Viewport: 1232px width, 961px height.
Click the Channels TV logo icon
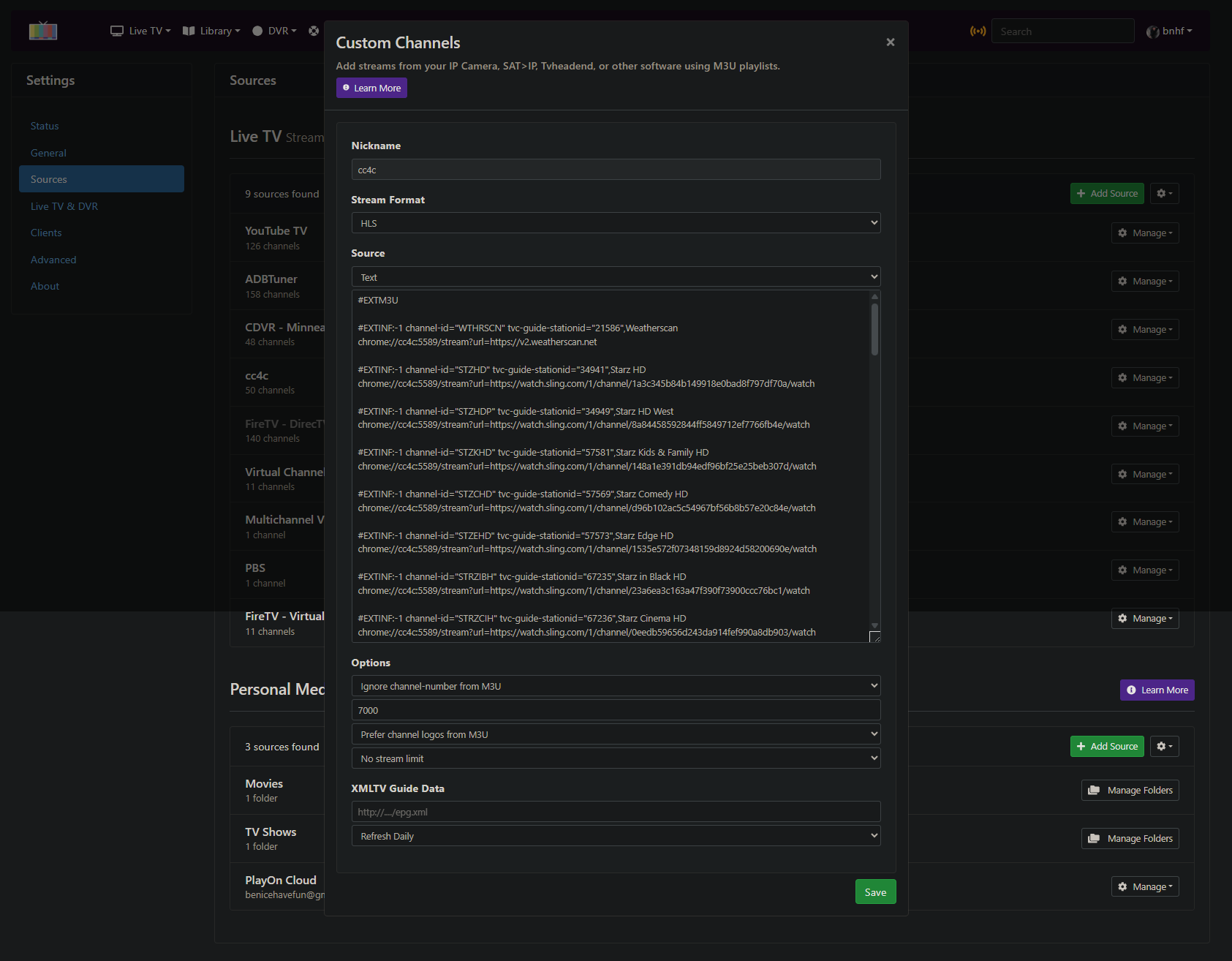(x=43, y=31)
